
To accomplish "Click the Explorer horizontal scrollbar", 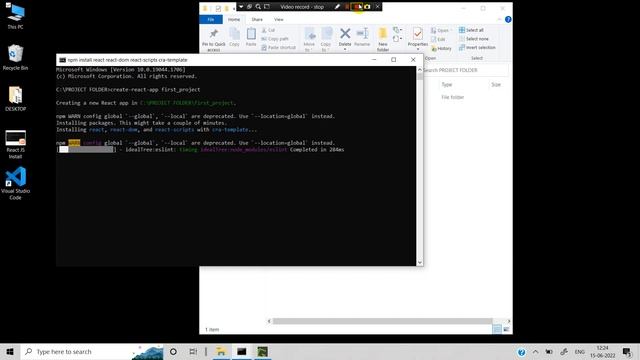I will click(382, 321).
